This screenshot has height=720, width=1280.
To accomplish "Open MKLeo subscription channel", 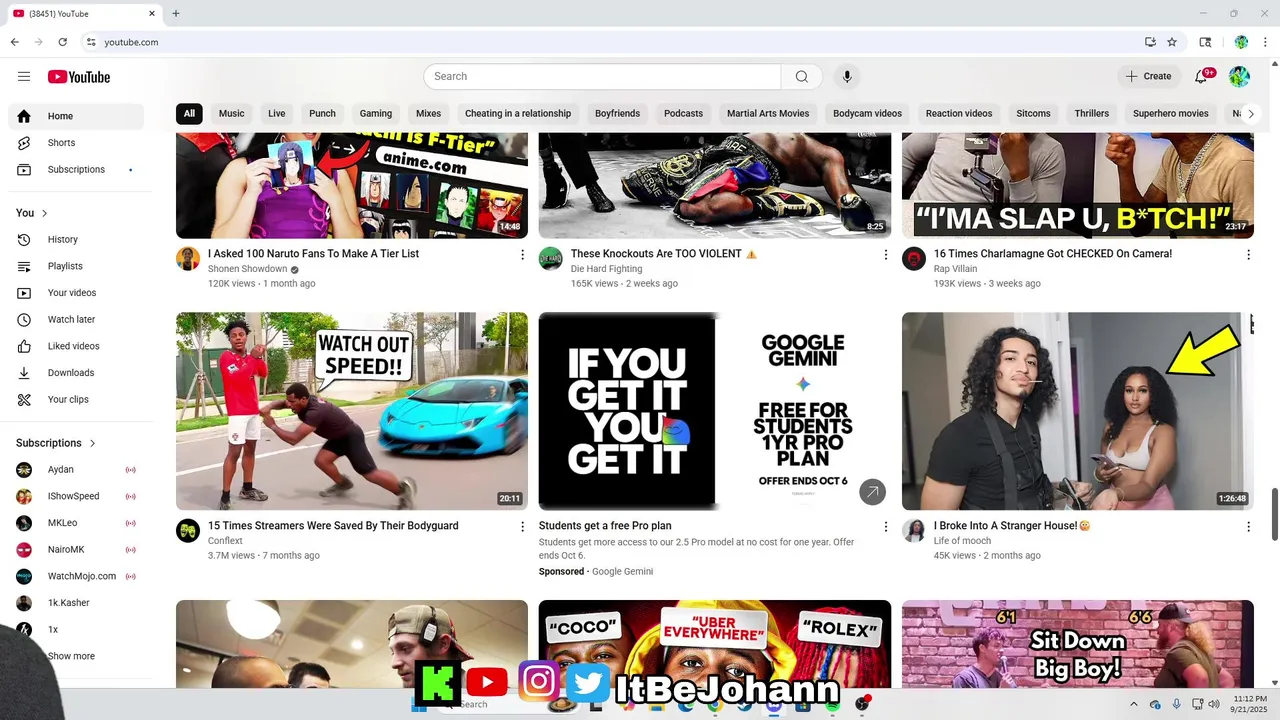I will pyautogui.click(x=76, y=523).
